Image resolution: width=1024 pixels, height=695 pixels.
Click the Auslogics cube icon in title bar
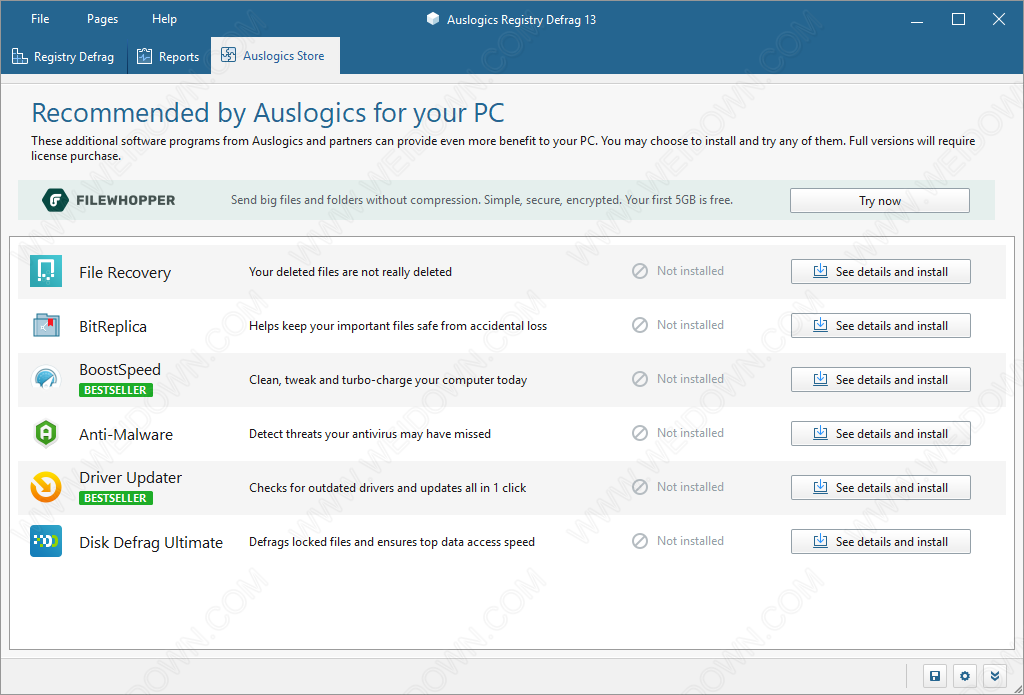(x=432, y=19)
